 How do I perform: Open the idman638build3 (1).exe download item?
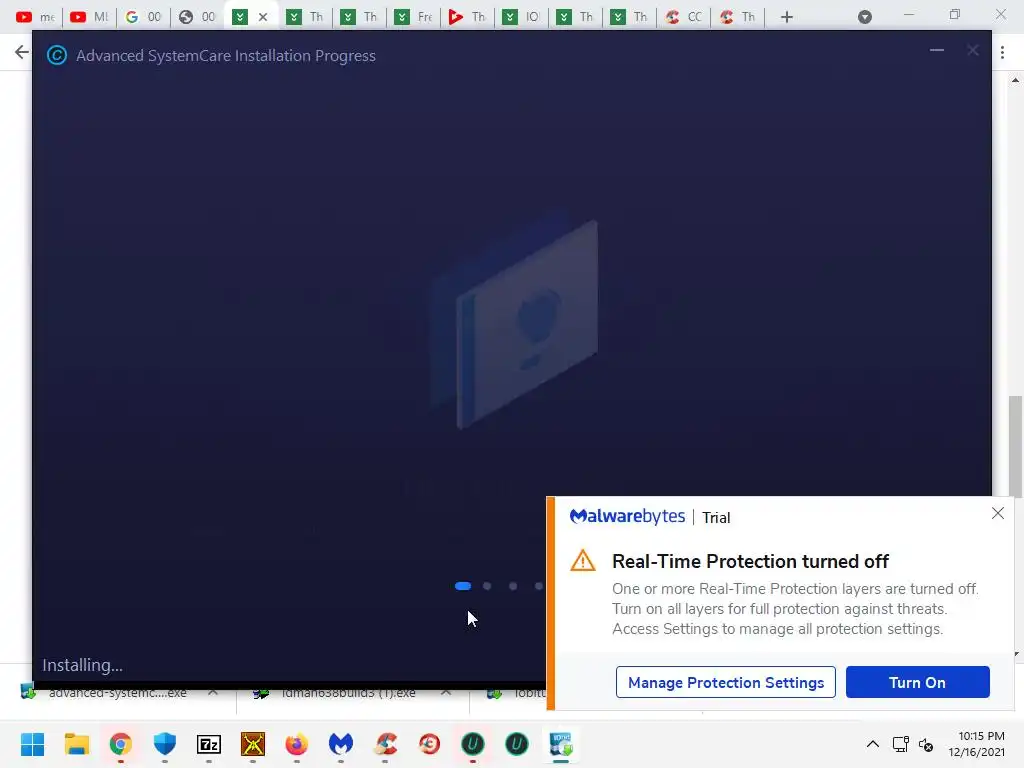pos(336,693)
